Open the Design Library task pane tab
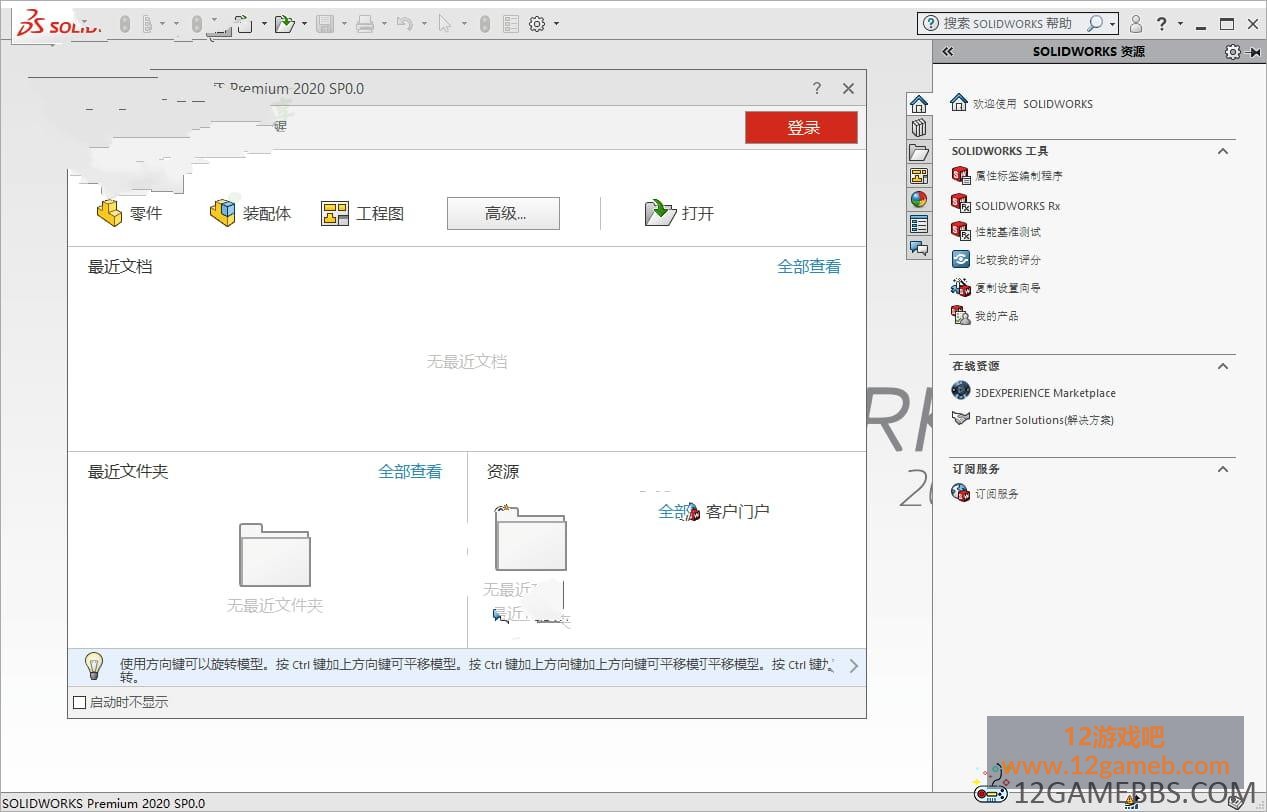The width and height of the screenshot is (1267, 812). point(919,128)
